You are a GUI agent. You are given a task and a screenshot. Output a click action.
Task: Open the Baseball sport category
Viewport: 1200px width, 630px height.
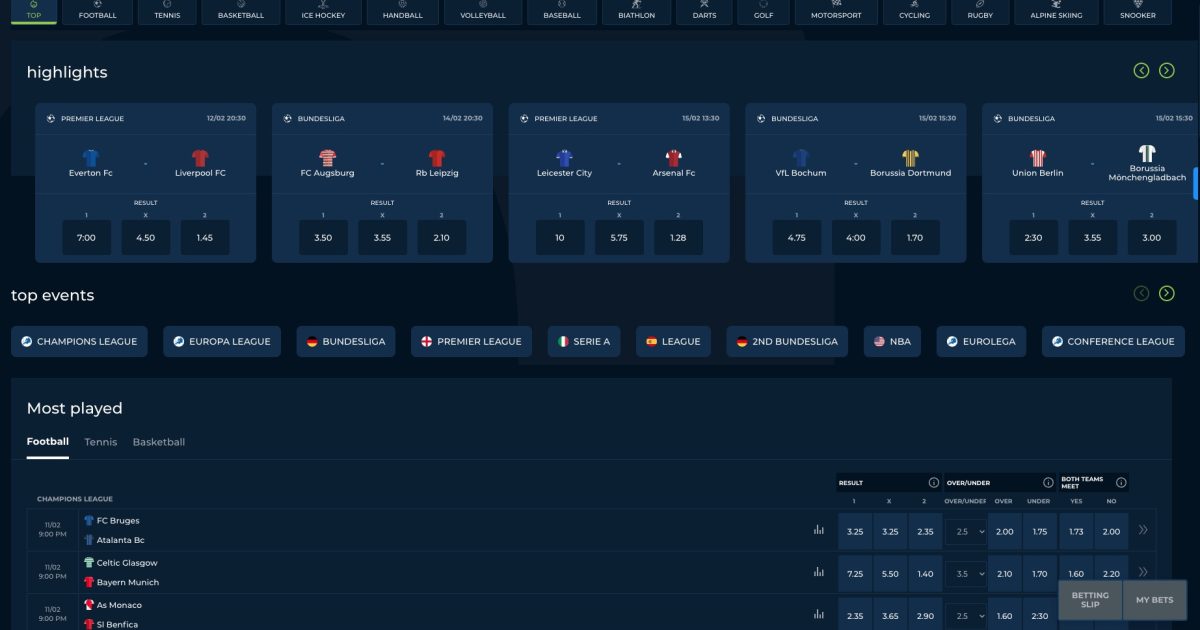562,12
